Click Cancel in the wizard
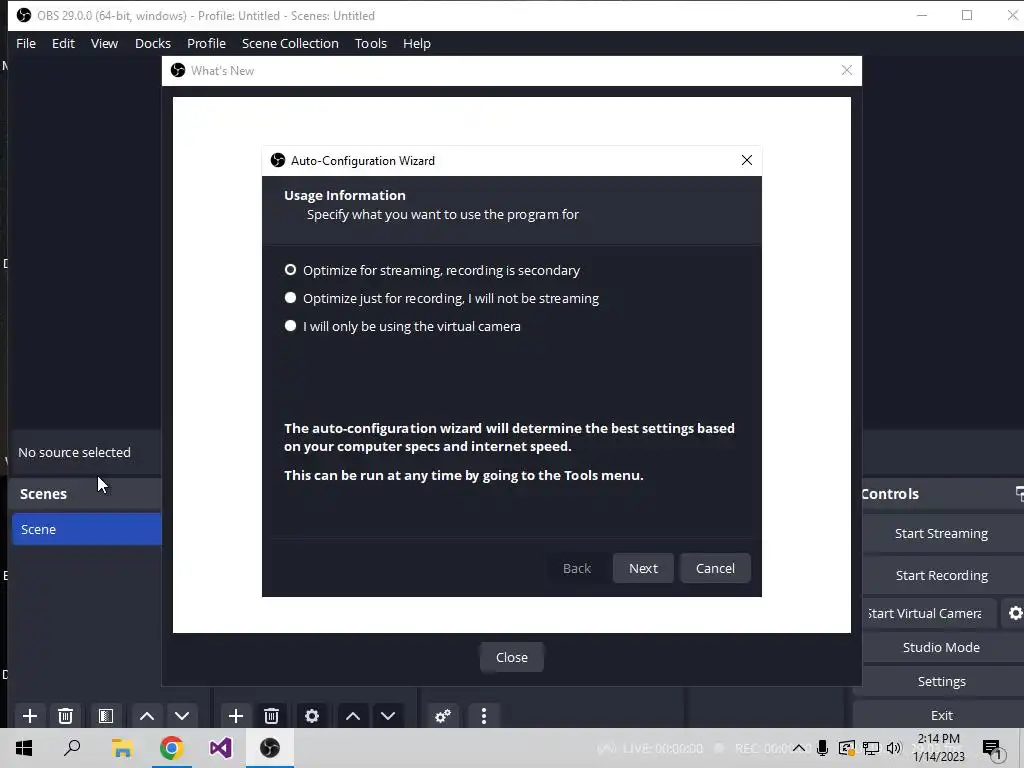Viewport: 1024px width, 768px height. tap(715, 568)
